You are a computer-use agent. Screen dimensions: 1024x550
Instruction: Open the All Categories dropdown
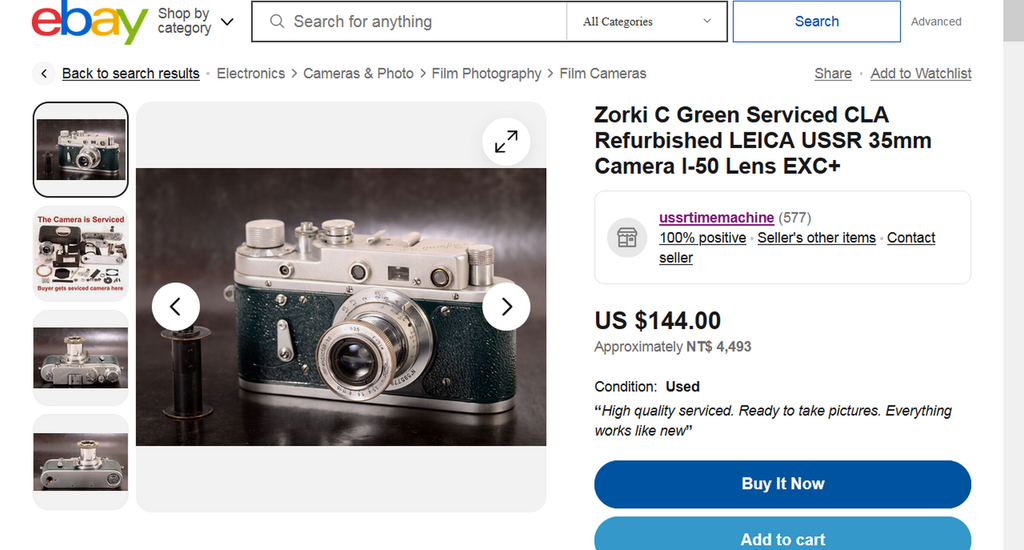pos(647,22)
